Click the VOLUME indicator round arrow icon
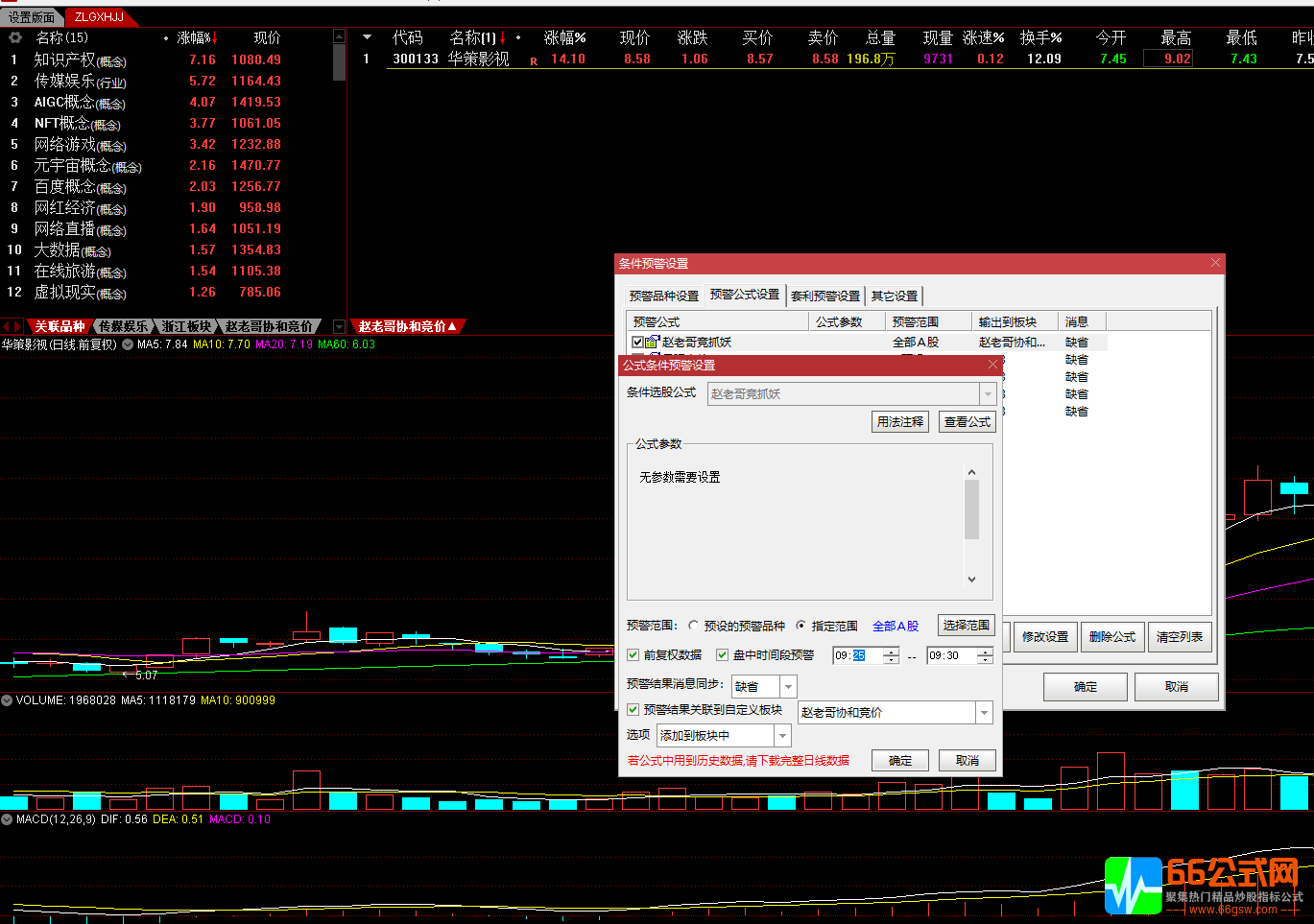 tap(7, 700)
